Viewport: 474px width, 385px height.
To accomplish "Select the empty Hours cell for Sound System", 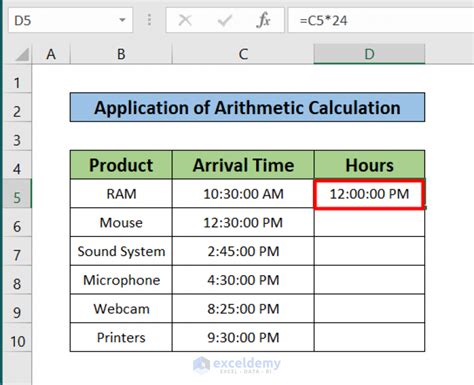I will [369, 251].
